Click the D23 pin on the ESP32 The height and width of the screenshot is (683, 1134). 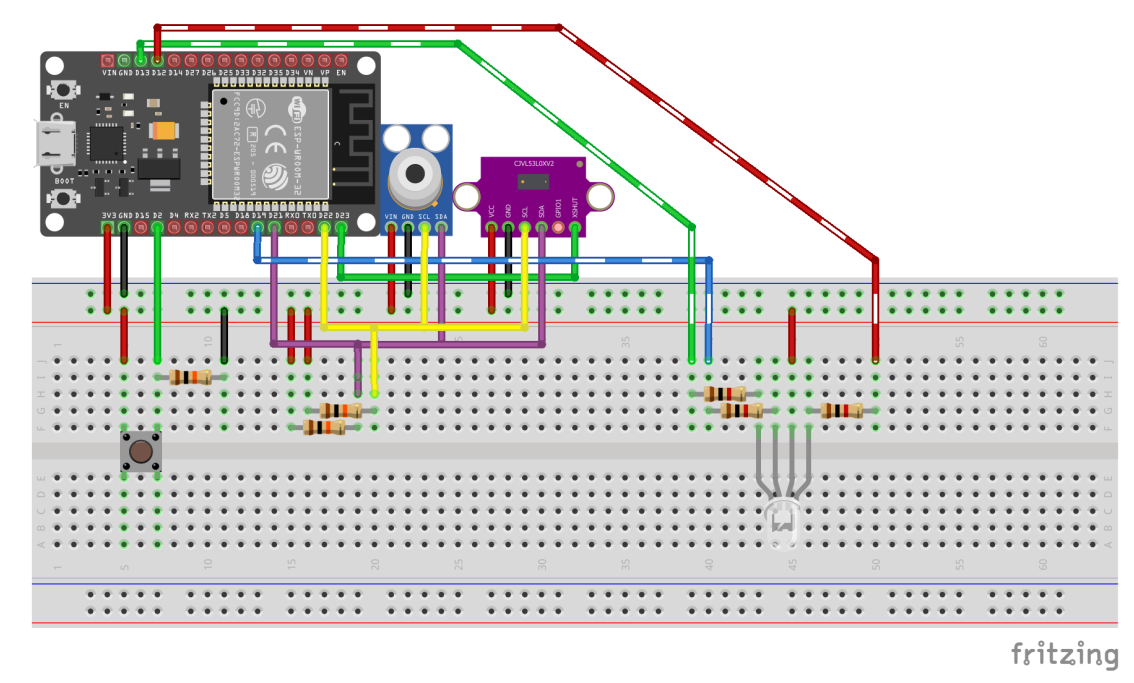(341, 228)
